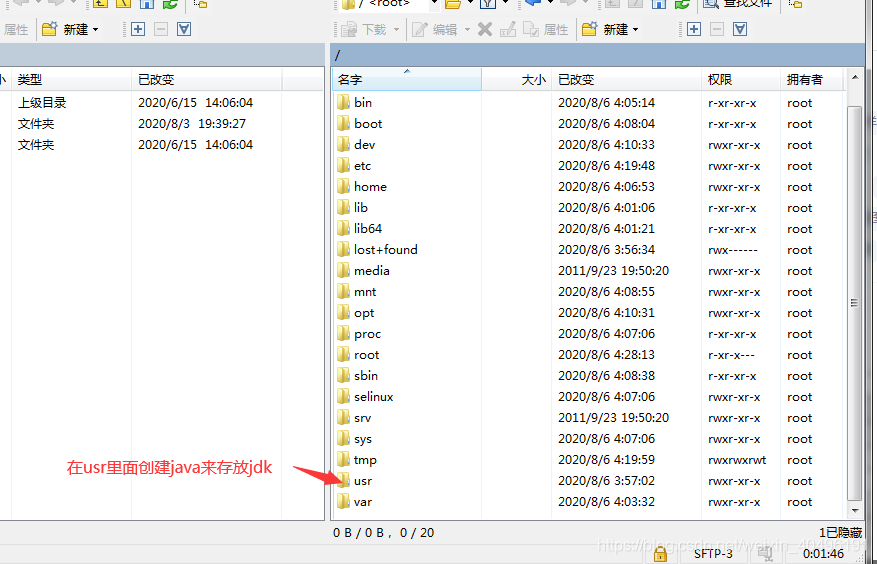The height and width of the screenshot is (564, 877).
Task: Sort remote files by 拥有者 column
Action: tap(812, 79)
